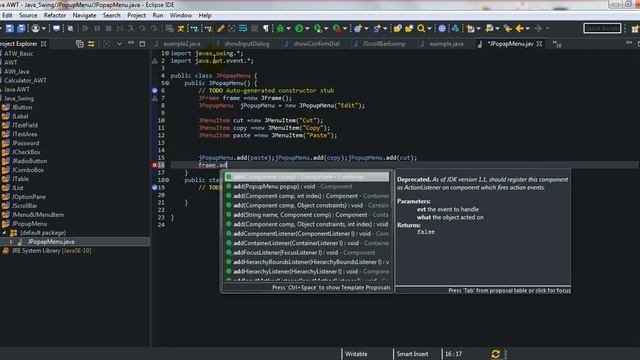Click the Open Type folder icon
640x360 pixels.
click(397, 29)
